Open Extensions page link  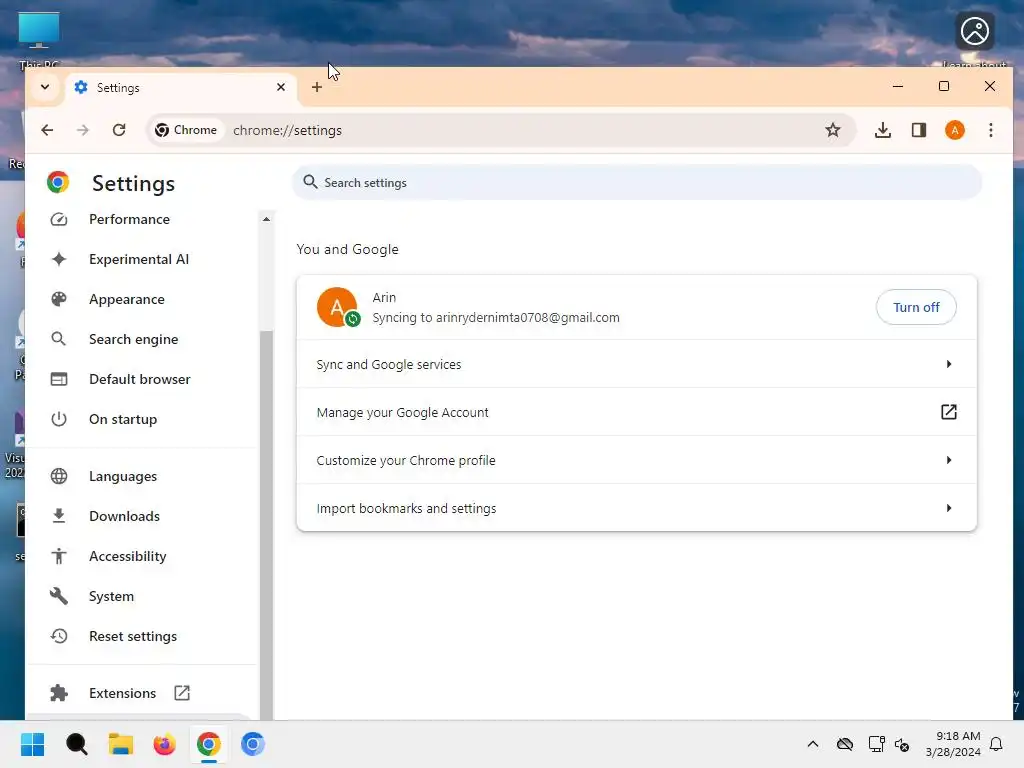click(122, 693)
